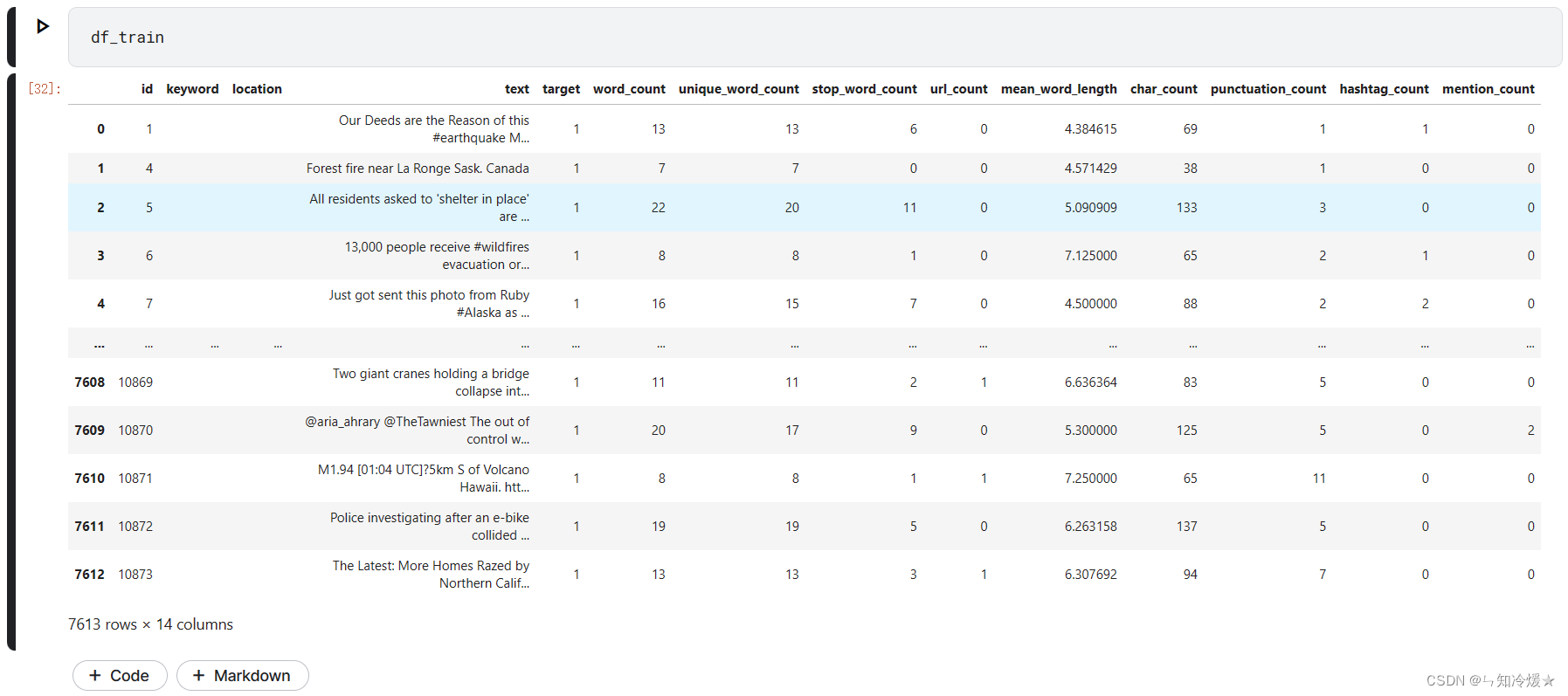The height and width of the screenshot is (696, 1568).
Task: Click mention_count value 2 in row 7609
Action: (1530, 431)
